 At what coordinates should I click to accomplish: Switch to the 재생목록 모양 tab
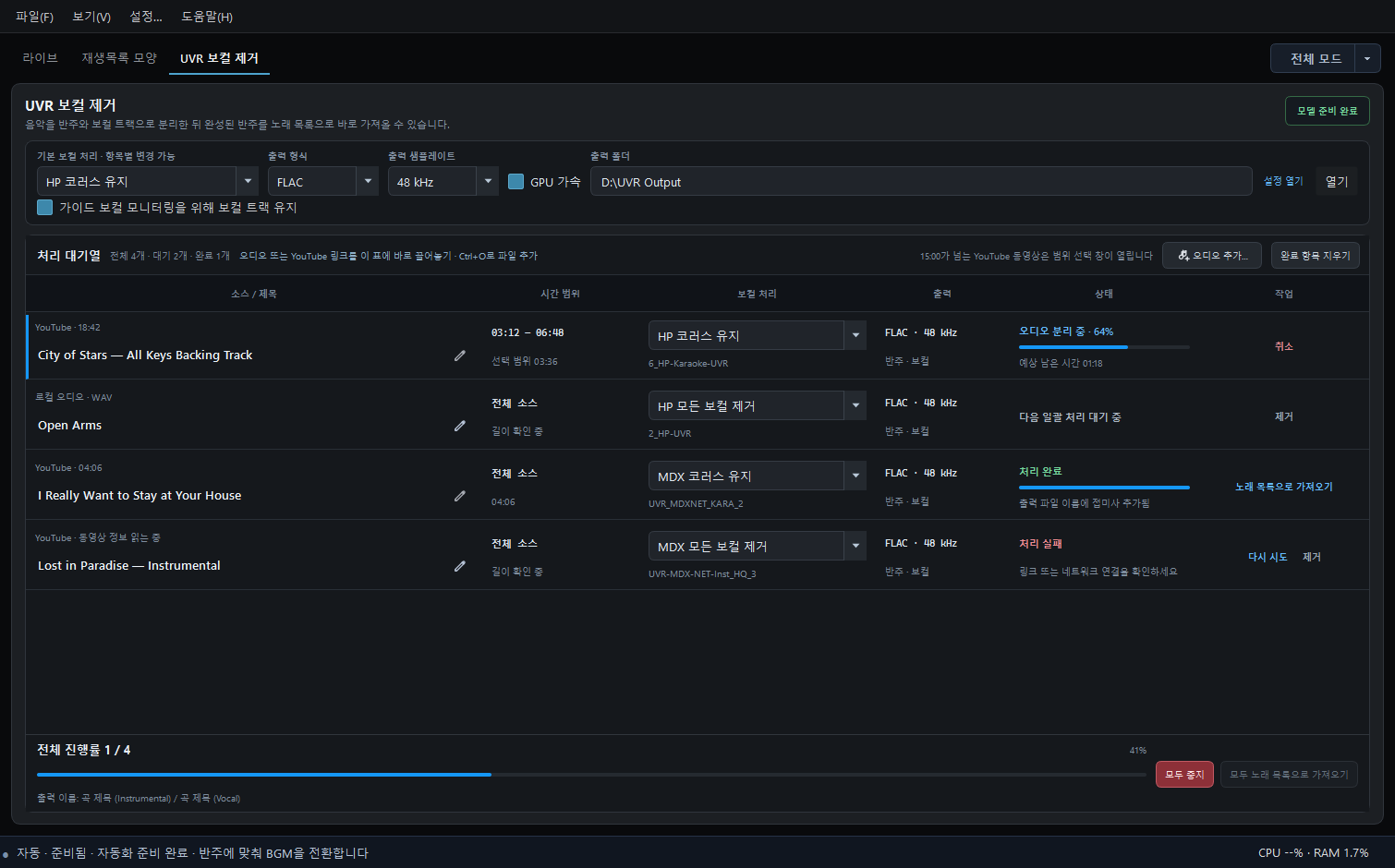(x=119, y=58)
